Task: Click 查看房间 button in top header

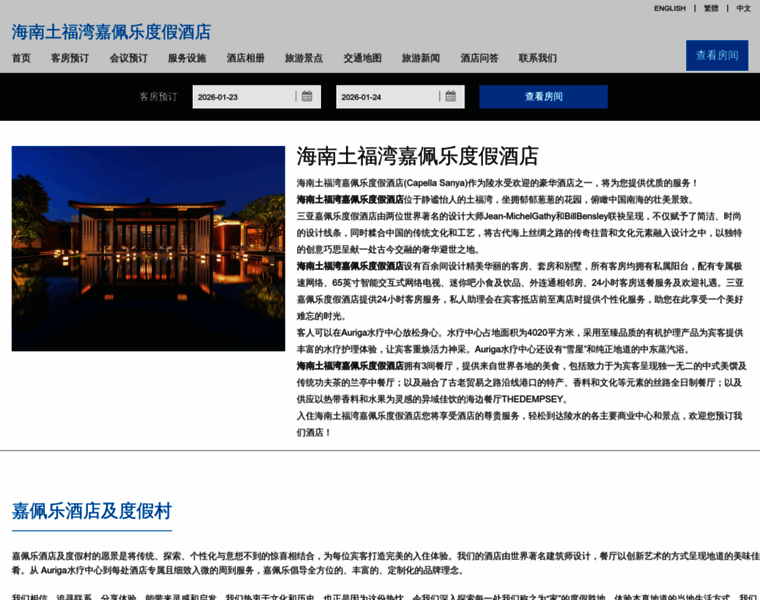Action: click(x=717, y=55)
